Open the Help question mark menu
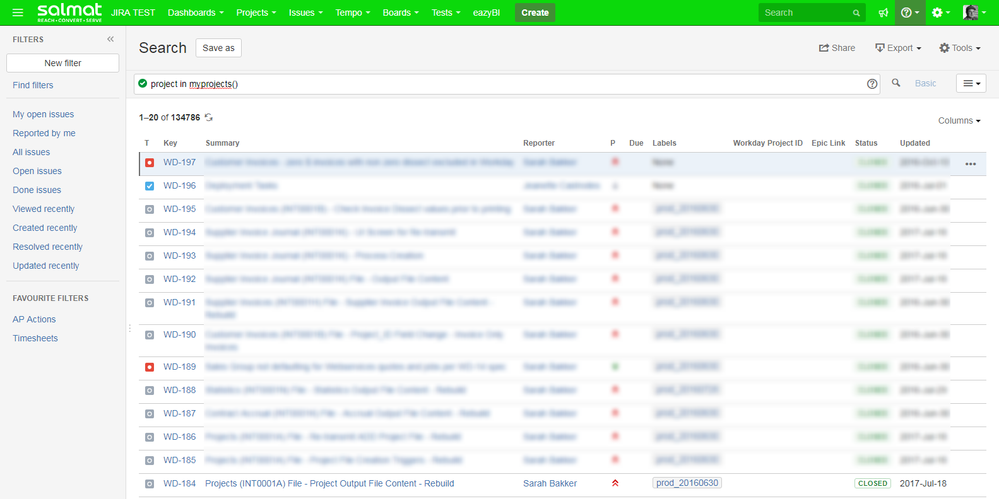This screenshot has height=499, width=999. (x=910, y=13)
